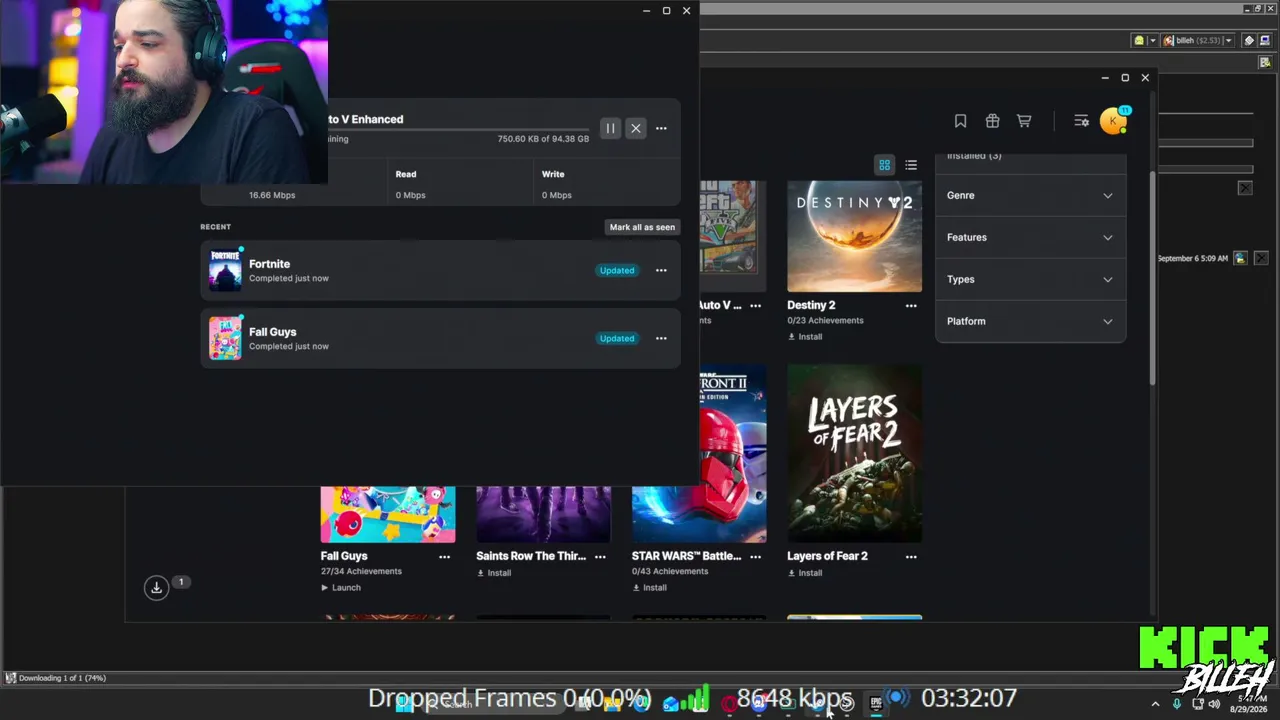Install Layers of Fear 2
This screenshot has width=1280, height=720.
pyautogui.click(x=805, y=573)
